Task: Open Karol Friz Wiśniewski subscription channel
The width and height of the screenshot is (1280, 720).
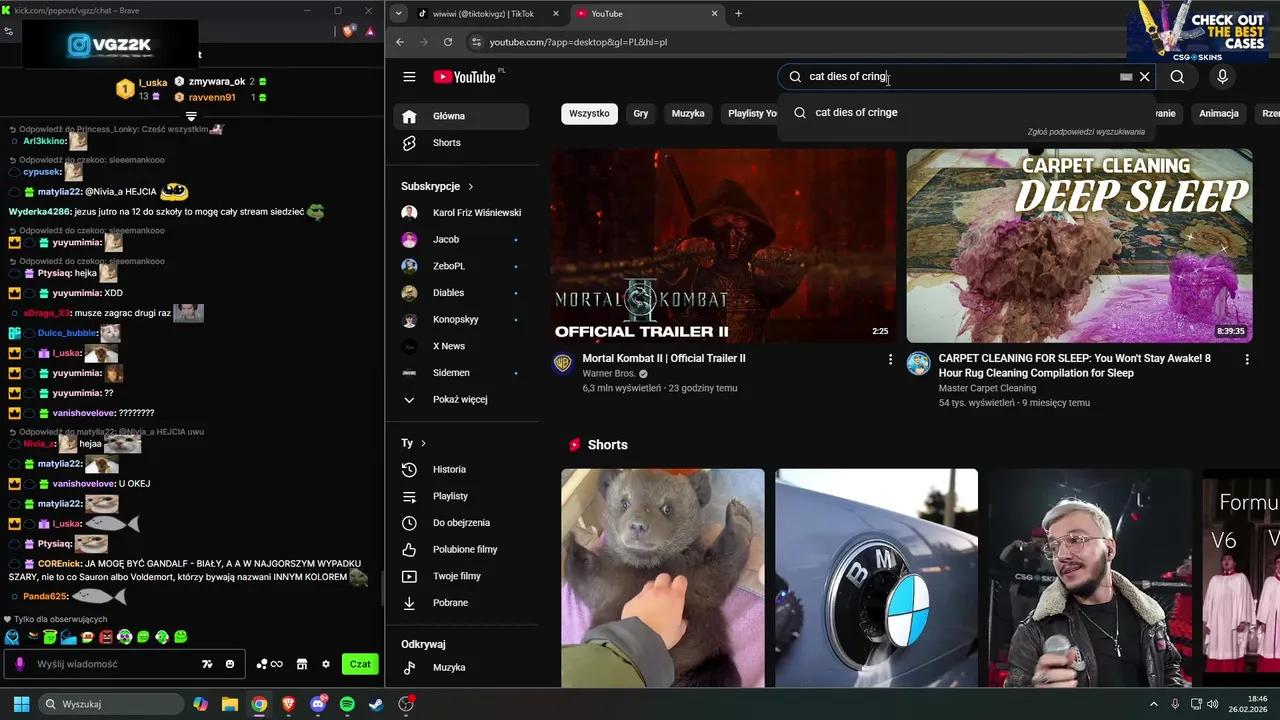Action: tap(461, 213)
